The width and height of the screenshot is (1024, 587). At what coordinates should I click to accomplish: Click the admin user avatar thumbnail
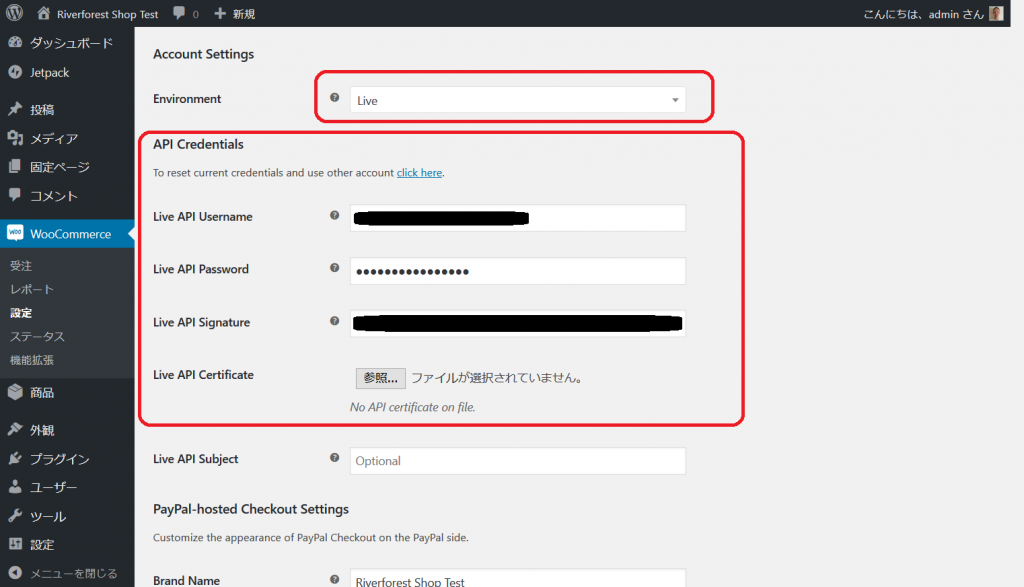click(996, 14)
